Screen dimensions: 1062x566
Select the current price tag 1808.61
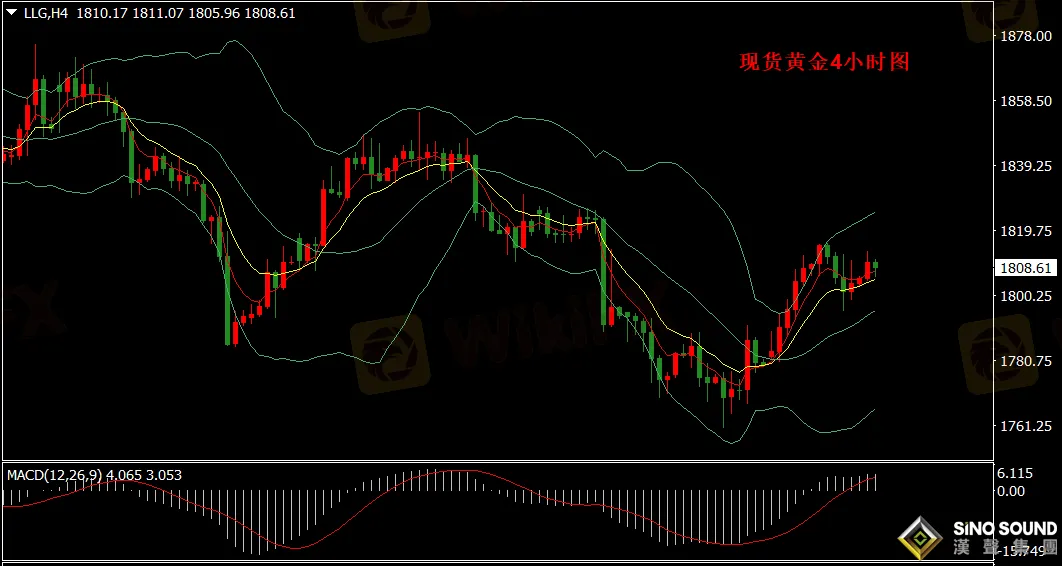[1026, 268]
